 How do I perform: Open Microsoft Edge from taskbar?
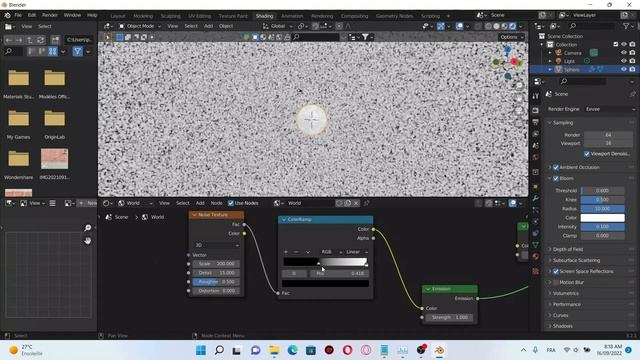(293, 350)
